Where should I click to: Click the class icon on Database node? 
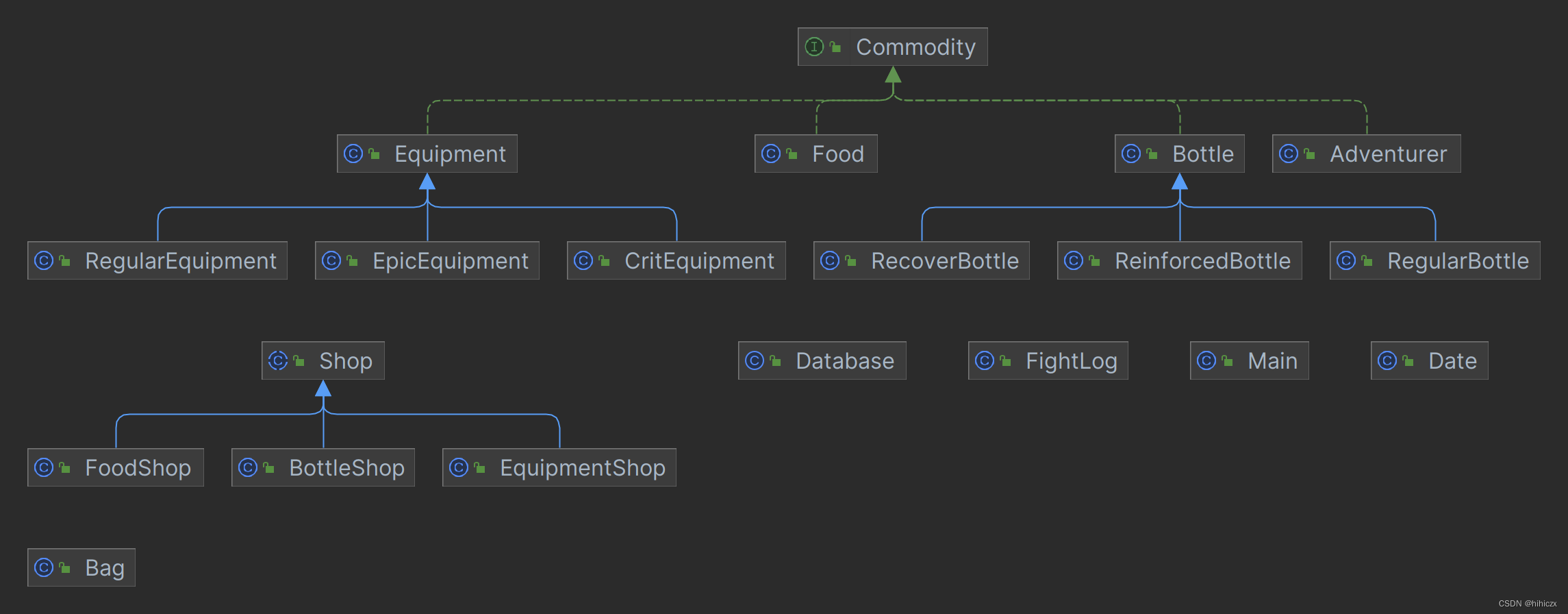pyautogui.click(x=755, y=360)
